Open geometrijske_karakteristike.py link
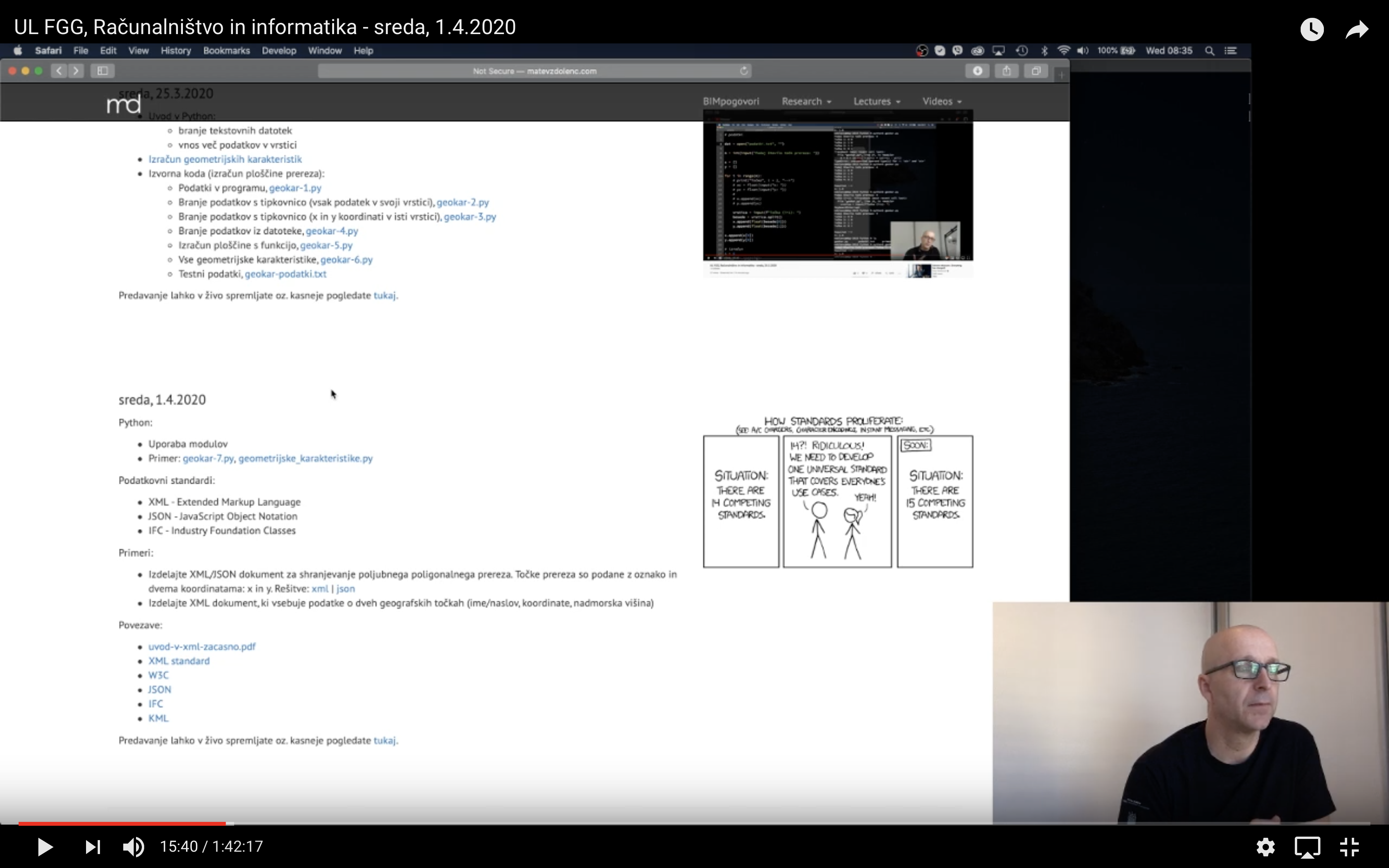1389x868 pixels. point(305,458)
